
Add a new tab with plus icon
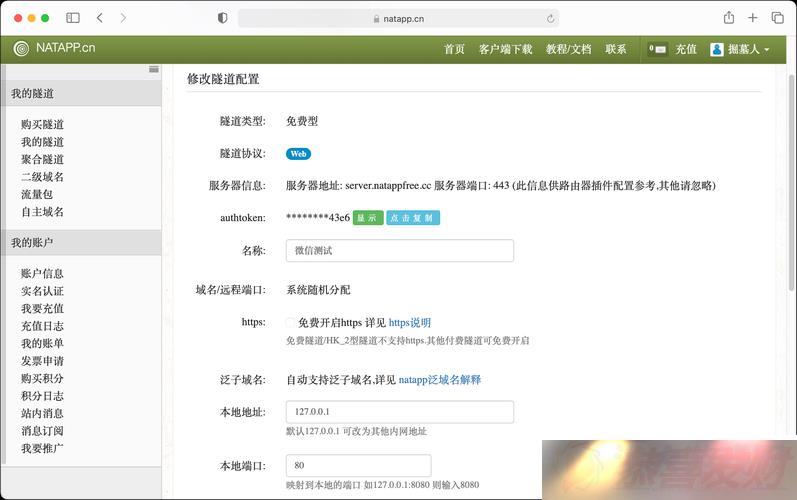(753, 18)
